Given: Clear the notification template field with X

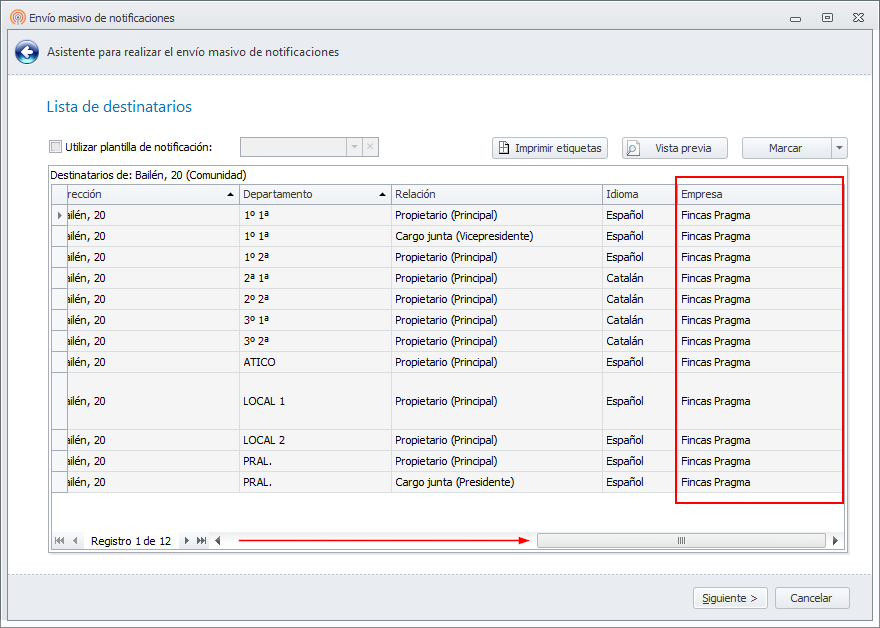Looking at the screenshot, I should [370, 147].
